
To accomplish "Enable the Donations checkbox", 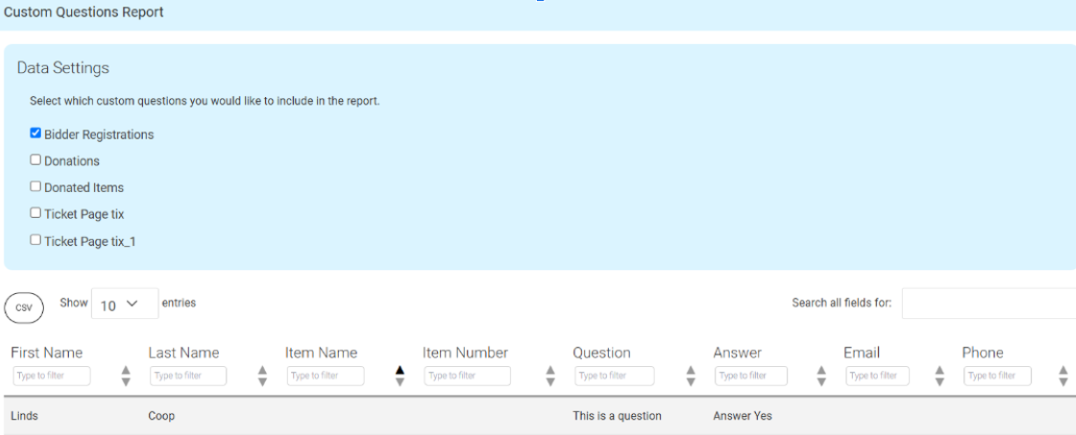I will click(x=36, y=160).
